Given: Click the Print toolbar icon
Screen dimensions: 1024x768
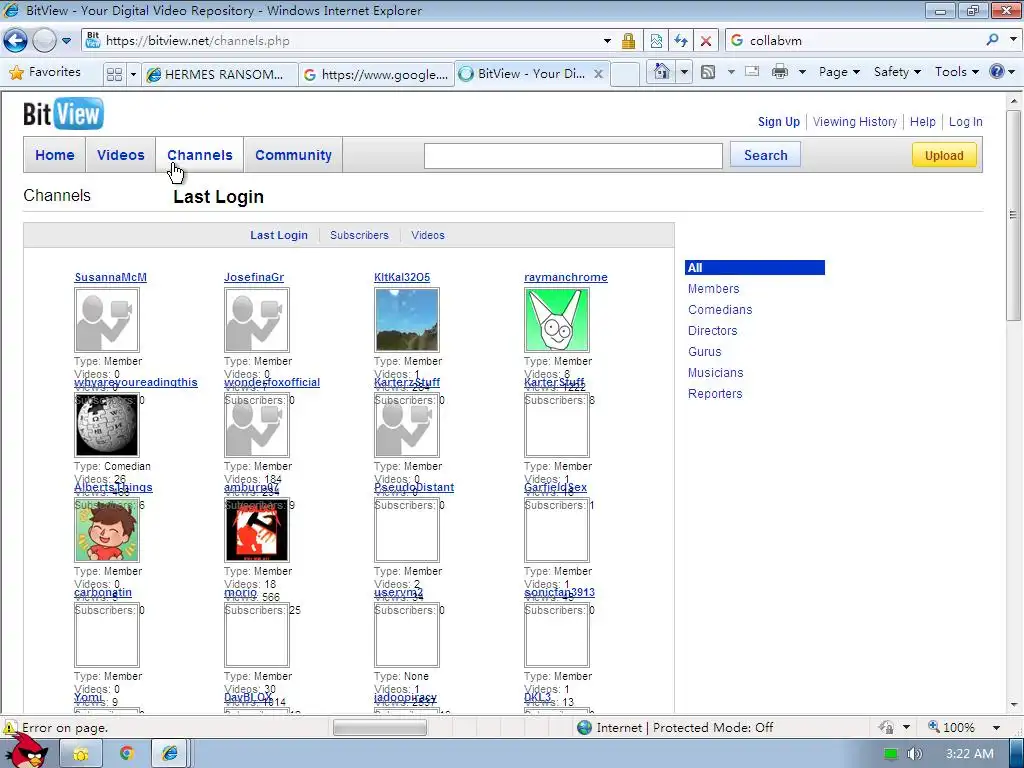Looking at the screenshot, I should tap(780, 72).
